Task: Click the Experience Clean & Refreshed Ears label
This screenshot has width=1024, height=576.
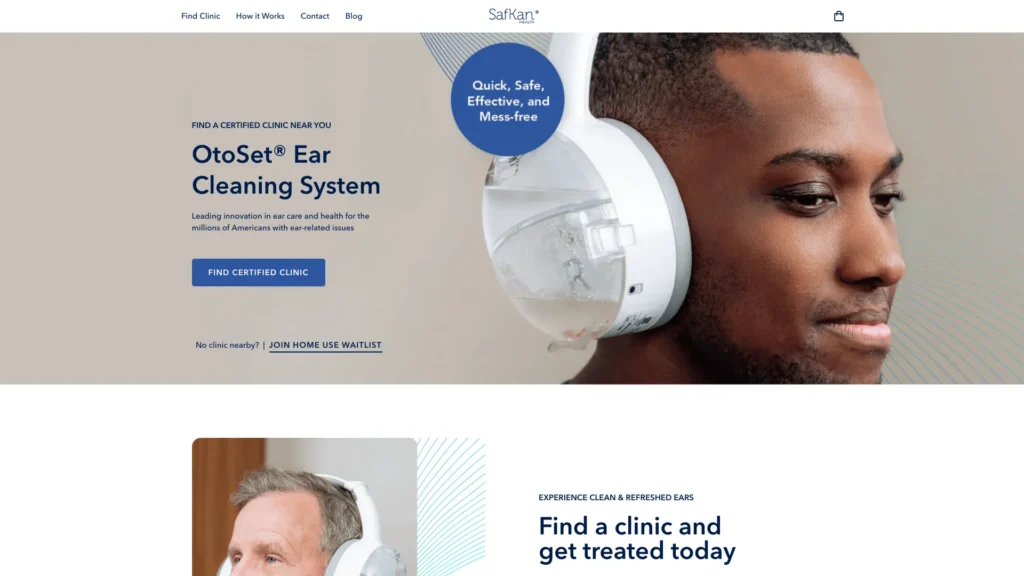Action: (x=616, y=497)
